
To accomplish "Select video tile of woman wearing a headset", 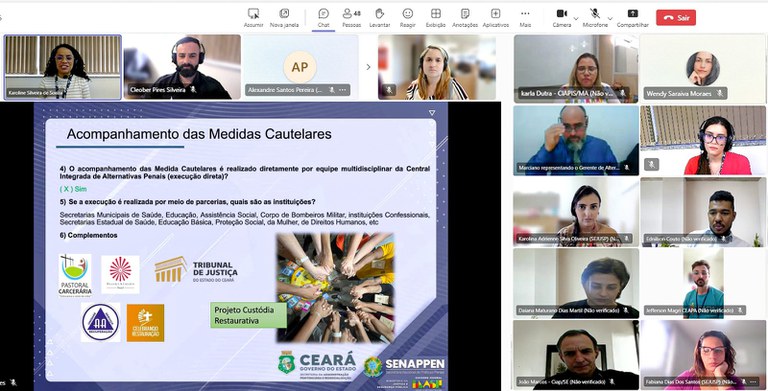I will coord(437,67).
